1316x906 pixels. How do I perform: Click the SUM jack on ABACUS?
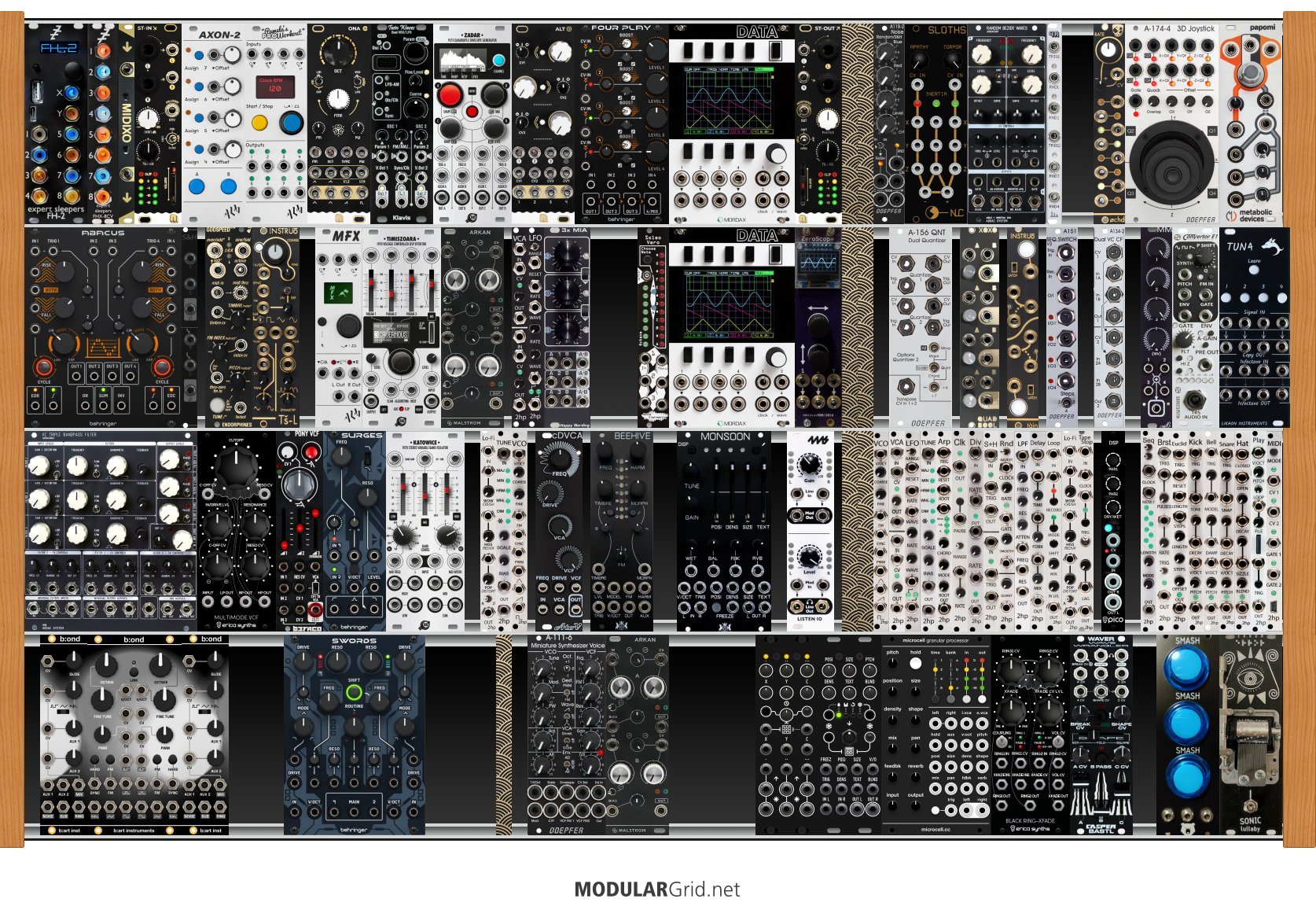[103, 404]
